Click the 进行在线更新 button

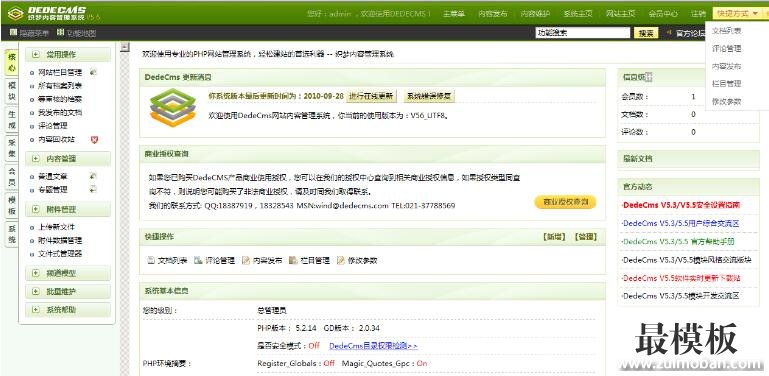[371, 96]
